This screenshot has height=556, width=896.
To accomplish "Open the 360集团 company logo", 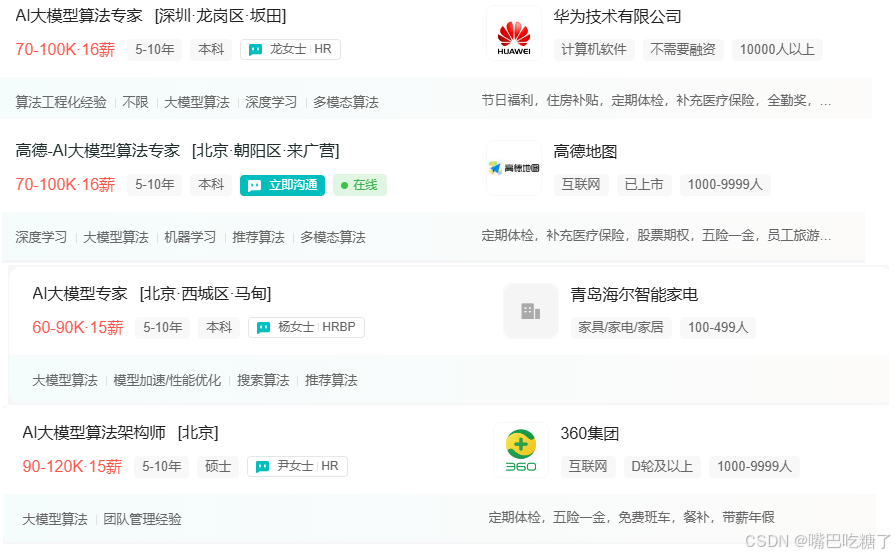I will point(521,450).
